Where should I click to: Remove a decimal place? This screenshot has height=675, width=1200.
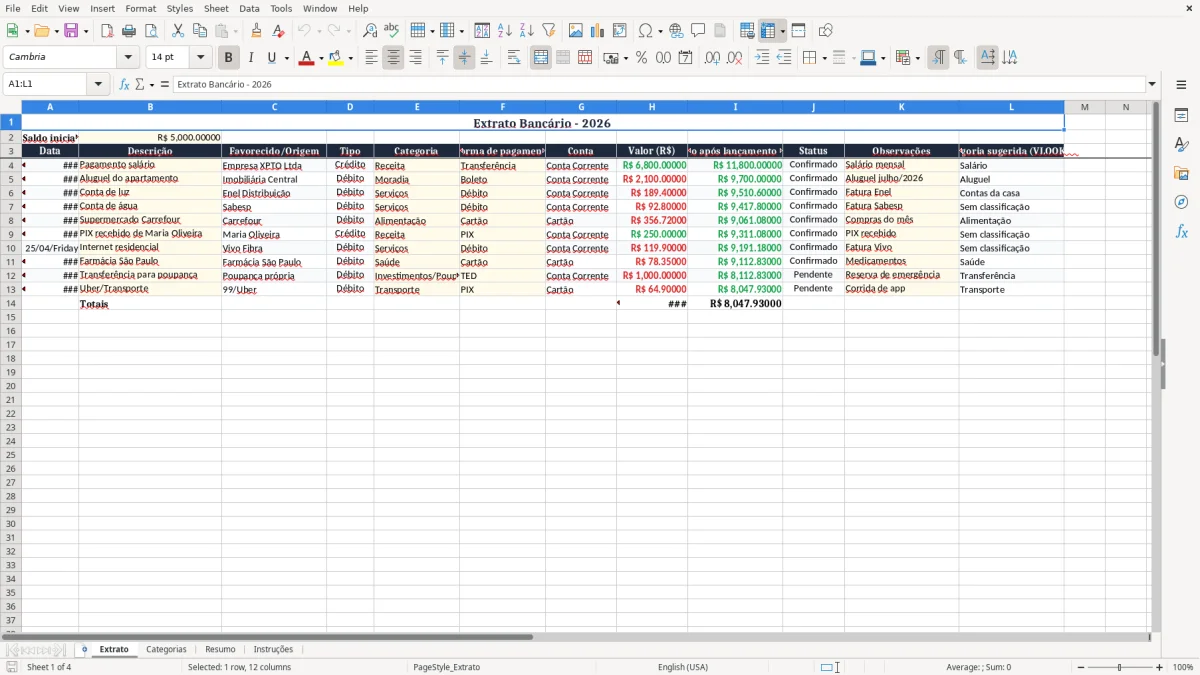click(x=734, y=58)
